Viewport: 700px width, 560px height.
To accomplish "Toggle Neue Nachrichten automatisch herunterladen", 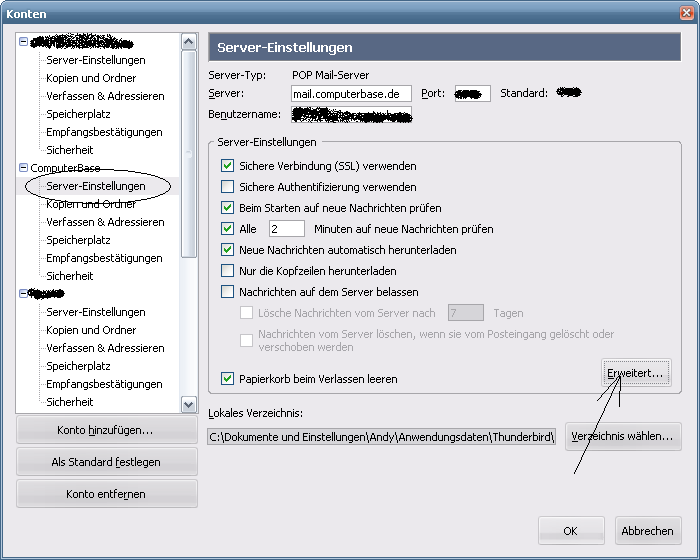I will (x=227, y=250).
